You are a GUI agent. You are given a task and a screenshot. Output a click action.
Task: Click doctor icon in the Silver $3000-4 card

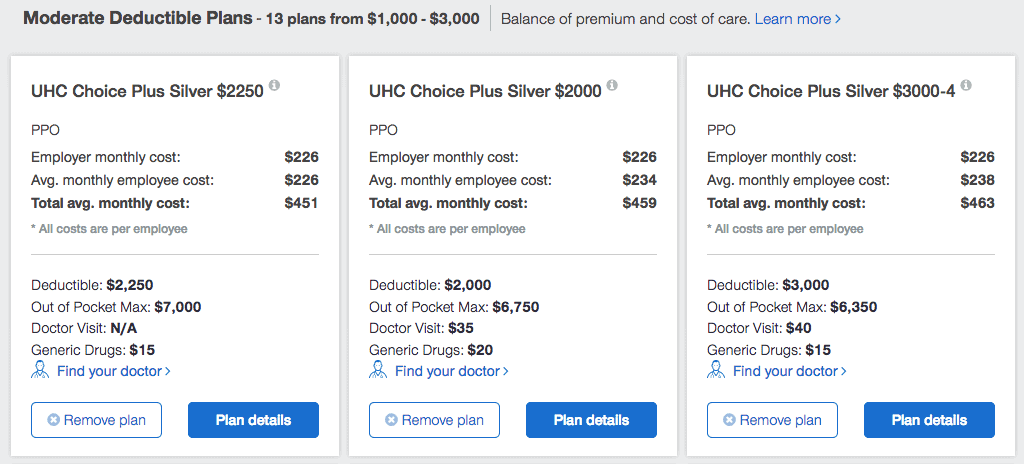point(716,370)
